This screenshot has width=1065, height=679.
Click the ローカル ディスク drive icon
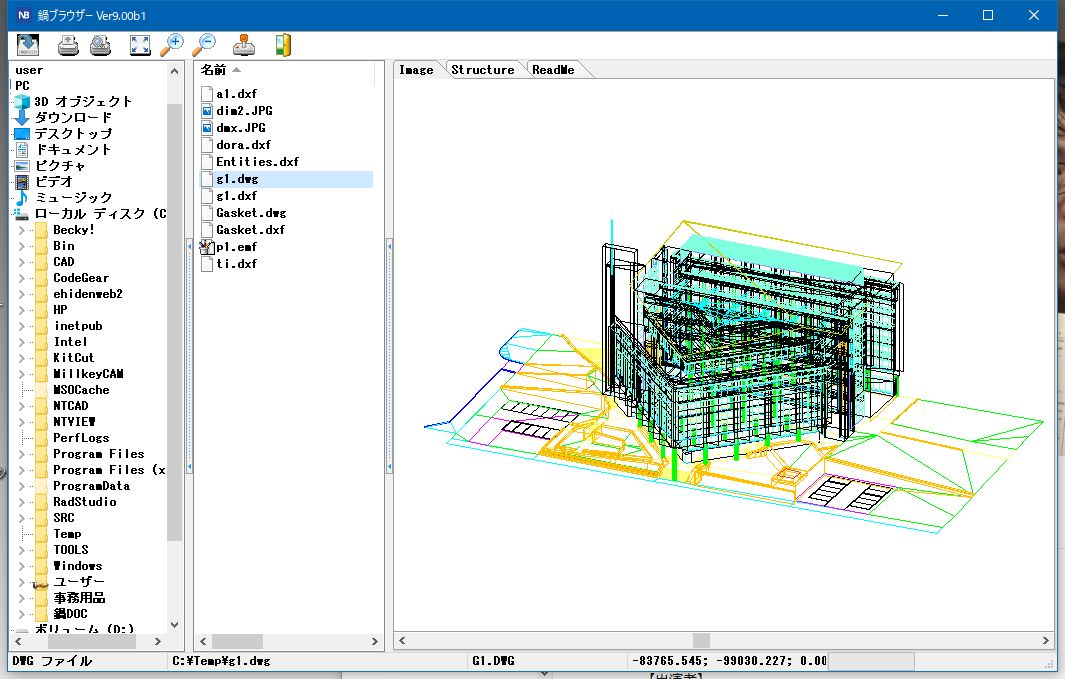[x=22, y=214]
